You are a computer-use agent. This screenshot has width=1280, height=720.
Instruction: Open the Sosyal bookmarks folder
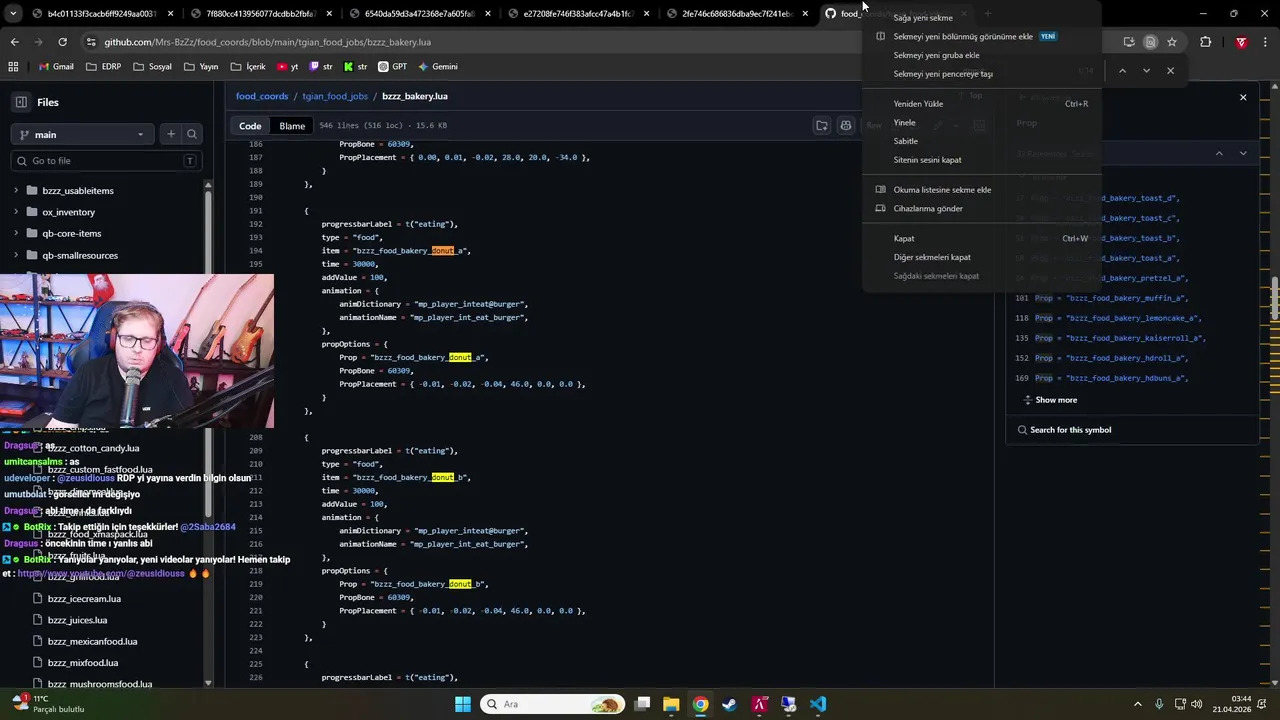[152, 66]
